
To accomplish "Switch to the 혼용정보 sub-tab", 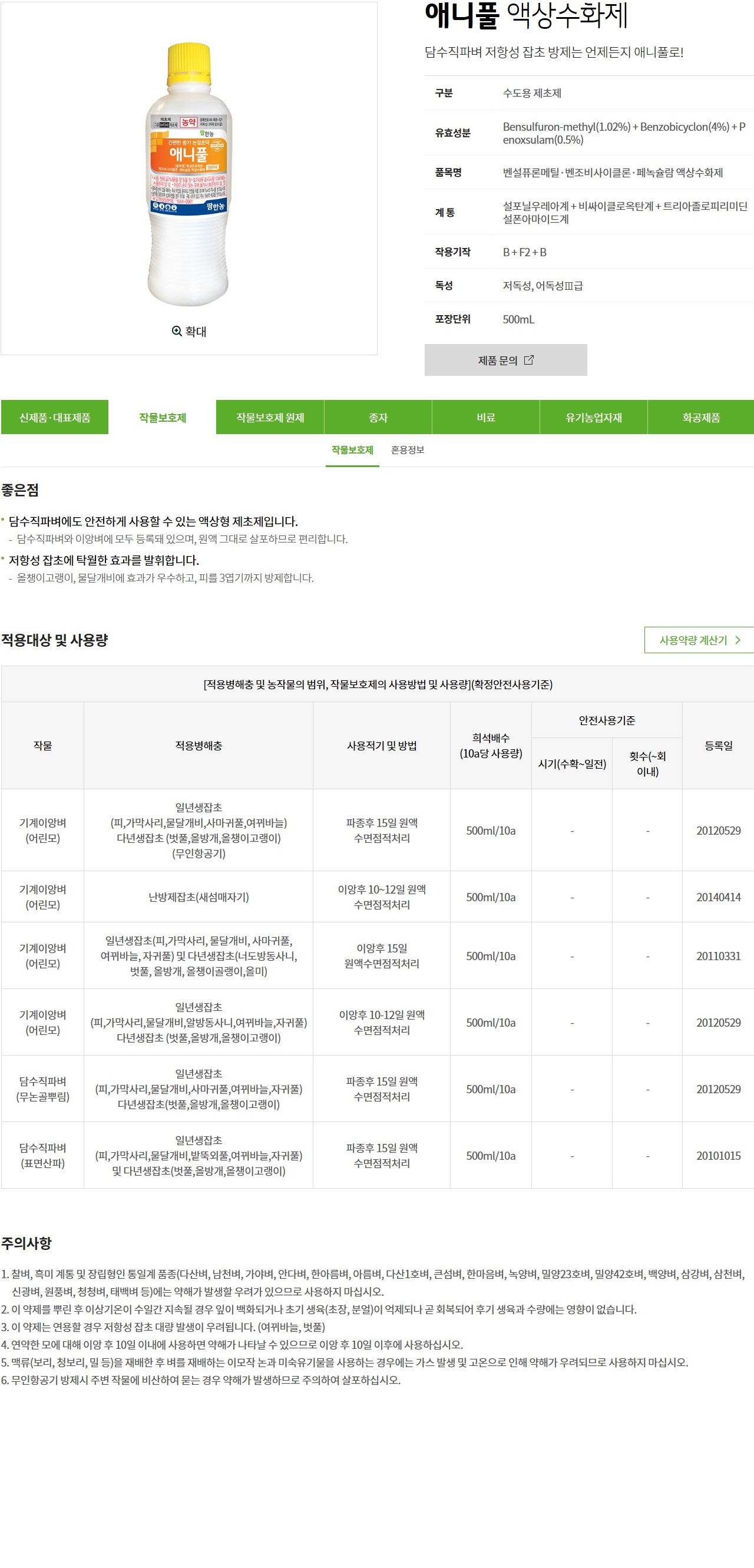I will tap(407, 451).
